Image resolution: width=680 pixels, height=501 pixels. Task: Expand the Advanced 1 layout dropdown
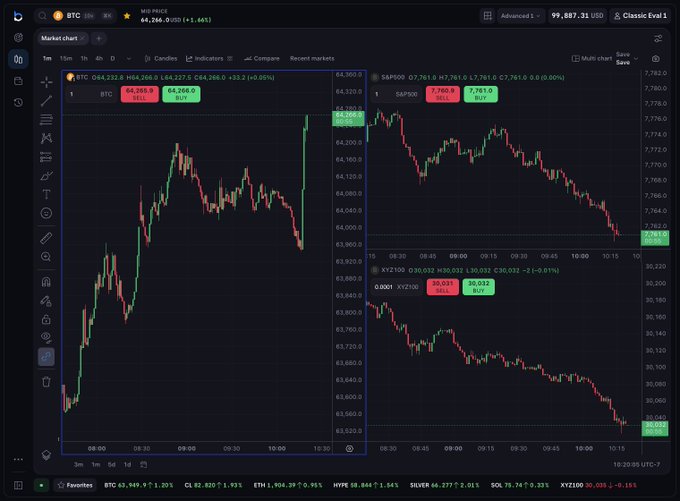(520, 16)
